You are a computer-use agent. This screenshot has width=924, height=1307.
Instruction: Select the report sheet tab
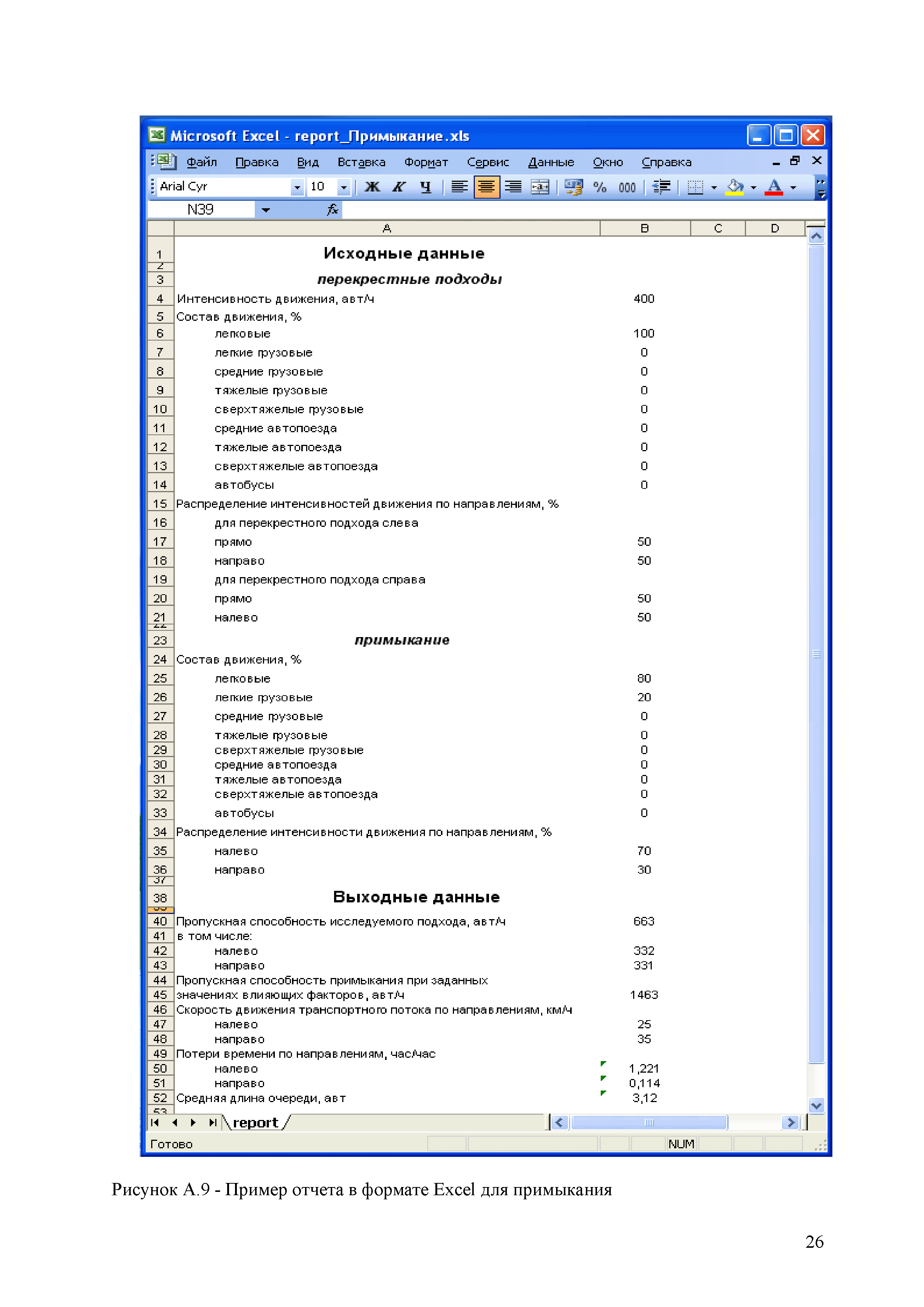[255, 1123]
